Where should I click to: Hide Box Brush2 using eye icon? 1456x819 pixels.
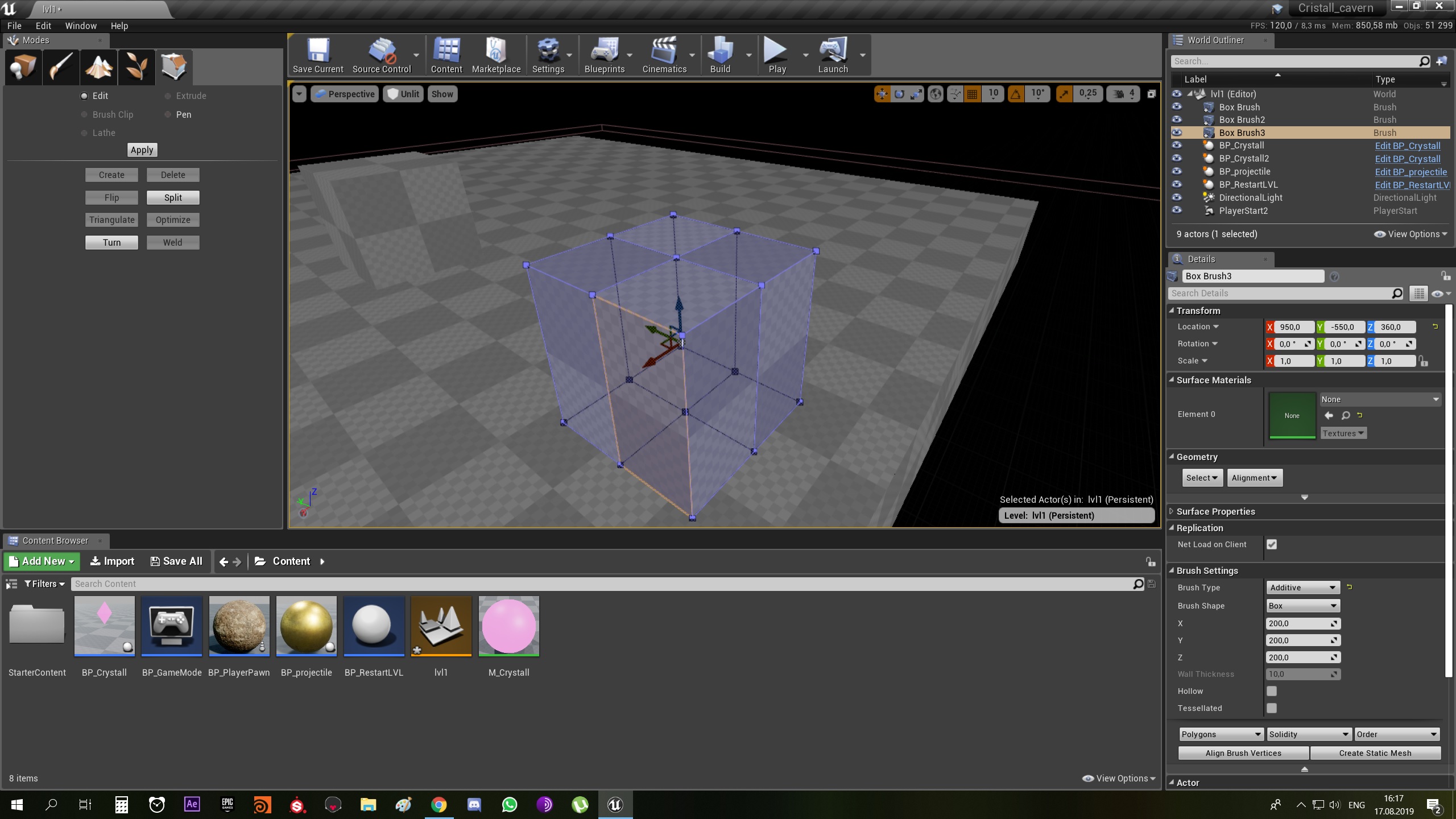1177,119
